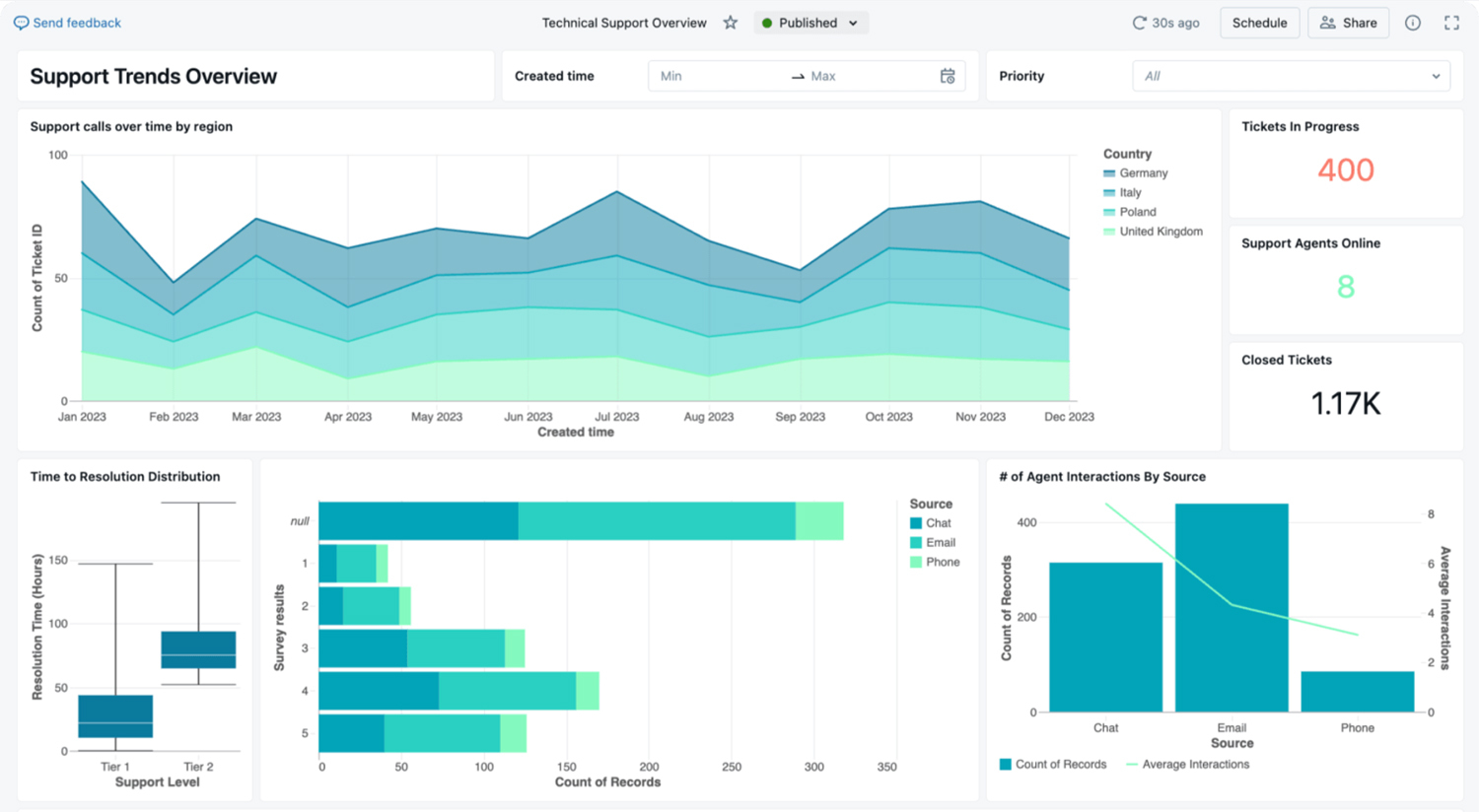Click the Min field under Created time
Image resolution: width=1479 pixels, height=812 pixels.
point(690,75)
